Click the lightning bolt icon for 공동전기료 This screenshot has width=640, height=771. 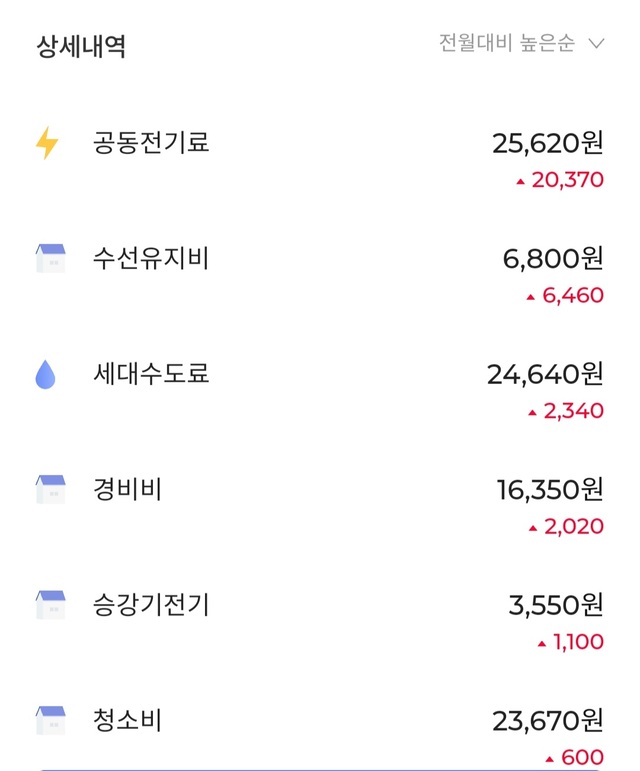(x=47, y=143)
